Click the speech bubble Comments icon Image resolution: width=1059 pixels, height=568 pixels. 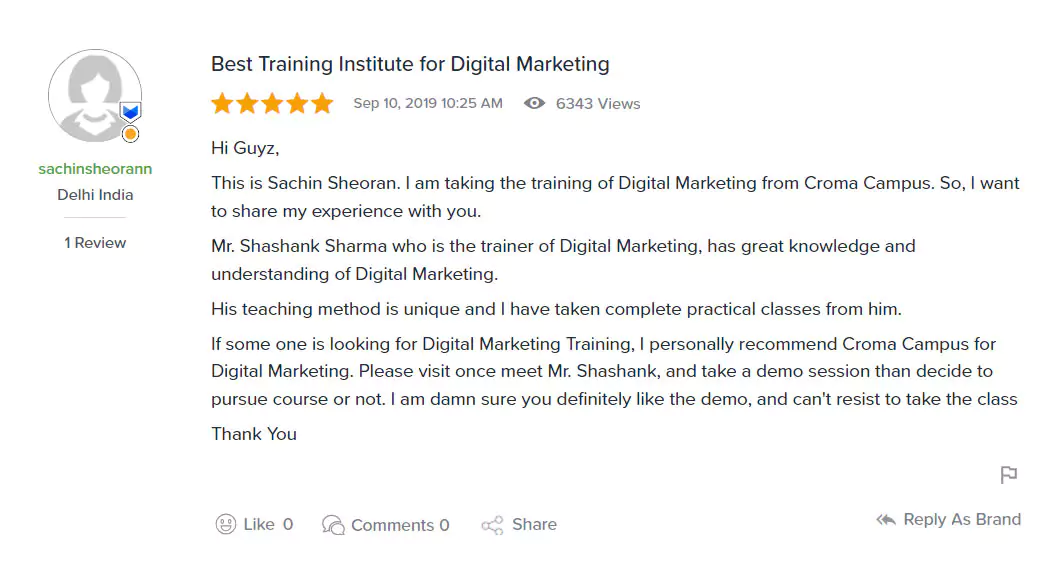(x=333, y=524)
